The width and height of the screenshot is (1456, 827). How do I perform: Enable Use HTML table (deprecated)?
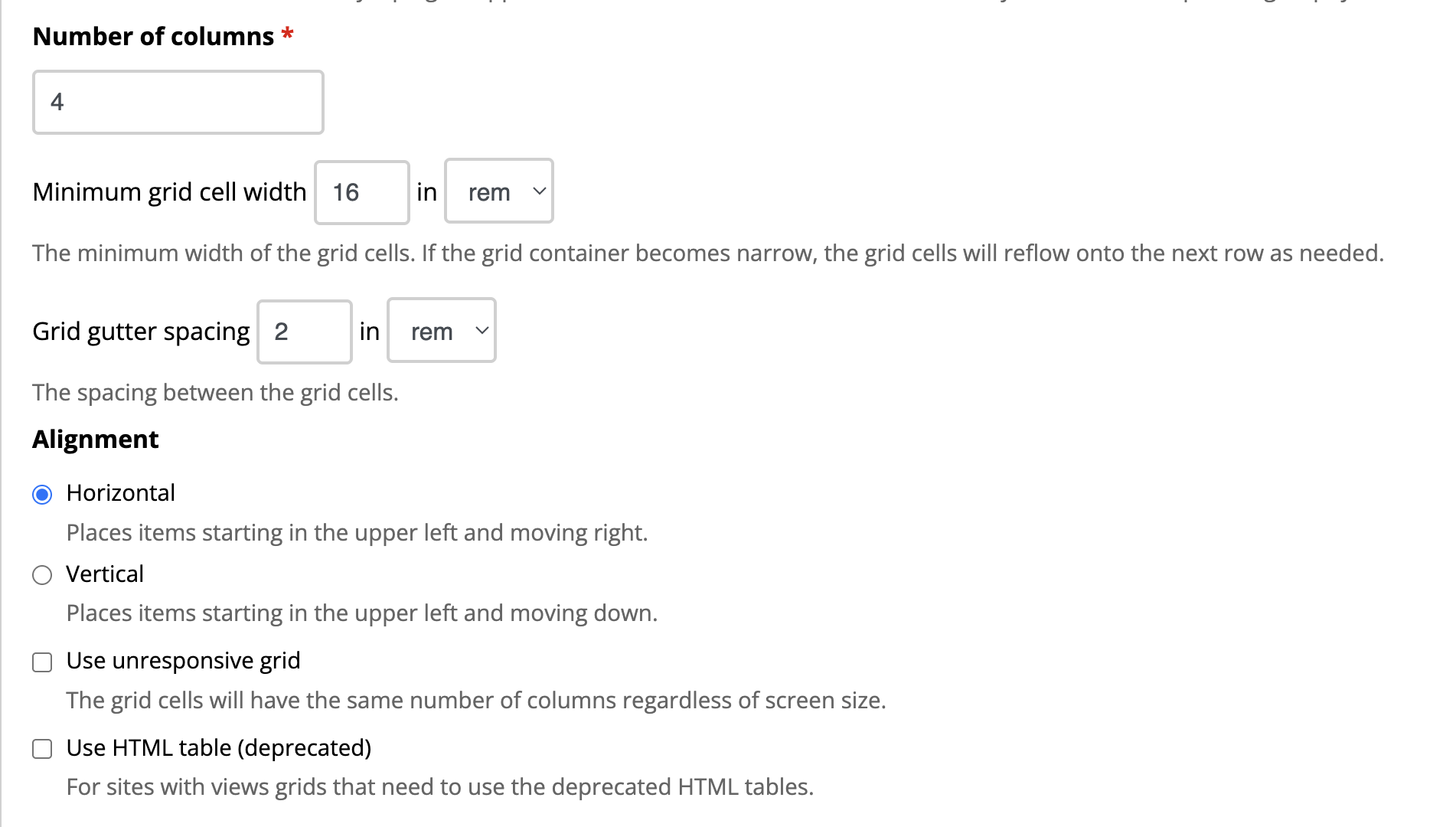[x=42, y=748]
